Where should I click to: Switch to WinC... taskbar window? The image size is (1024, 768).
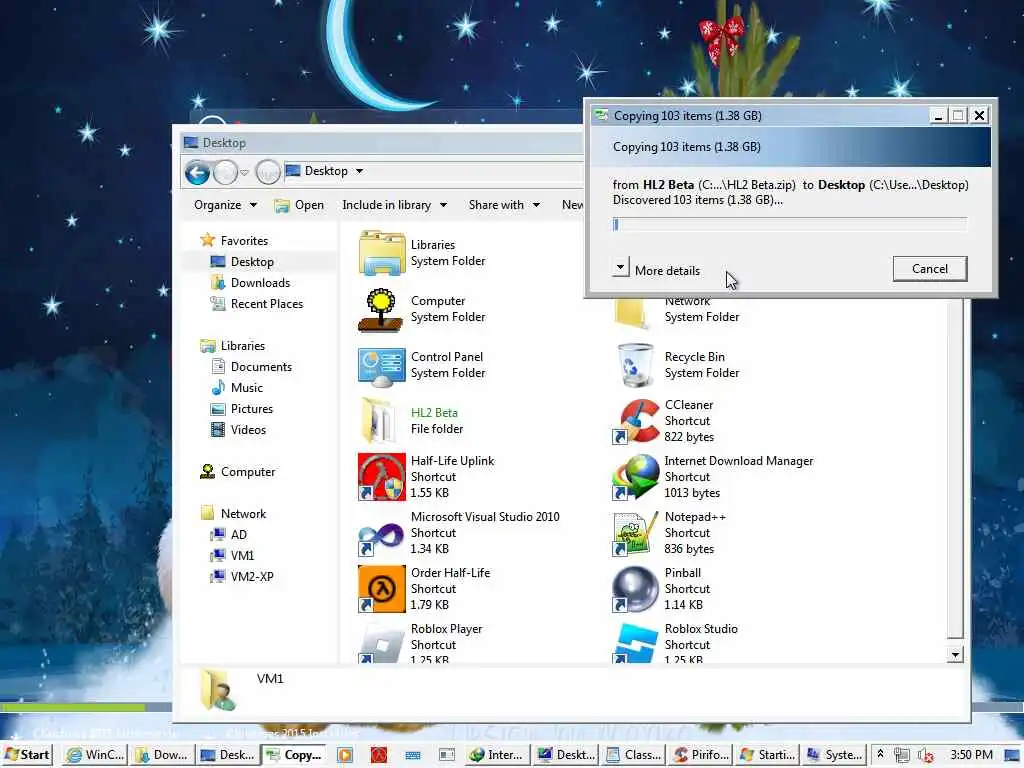click(x=95, y=755)
